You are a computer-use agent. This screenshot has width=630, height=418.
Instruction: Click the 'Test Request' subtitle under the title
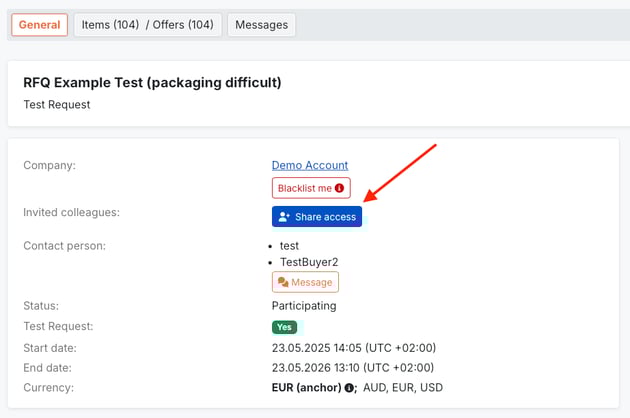tap(57, 104)
